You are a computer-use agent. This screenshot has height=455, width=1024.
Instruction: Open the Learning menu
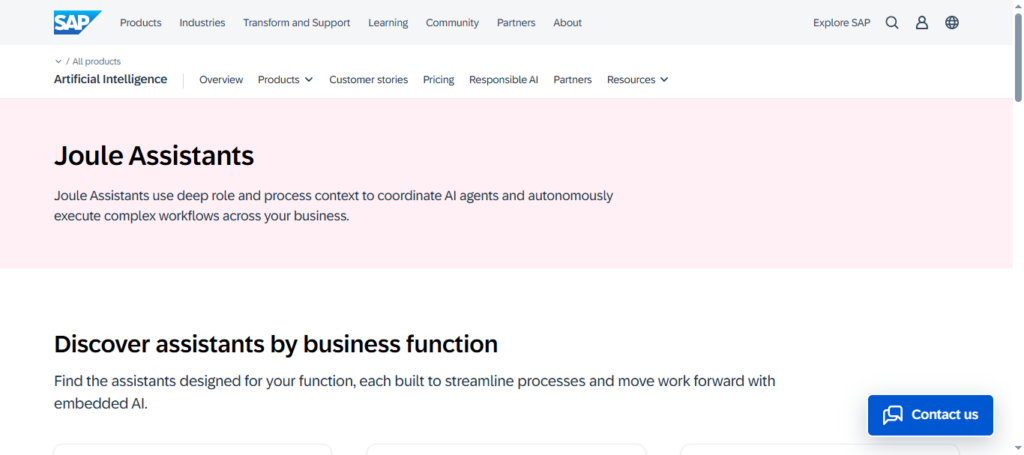[388, 23]
